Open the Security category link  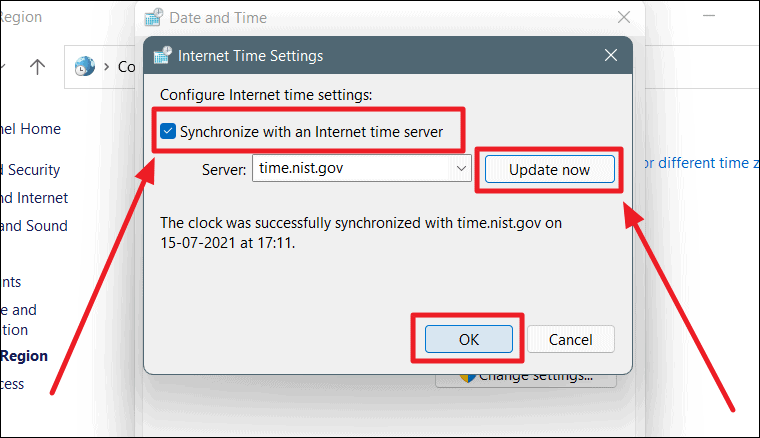pyautogui.click(x=30, y=170)
